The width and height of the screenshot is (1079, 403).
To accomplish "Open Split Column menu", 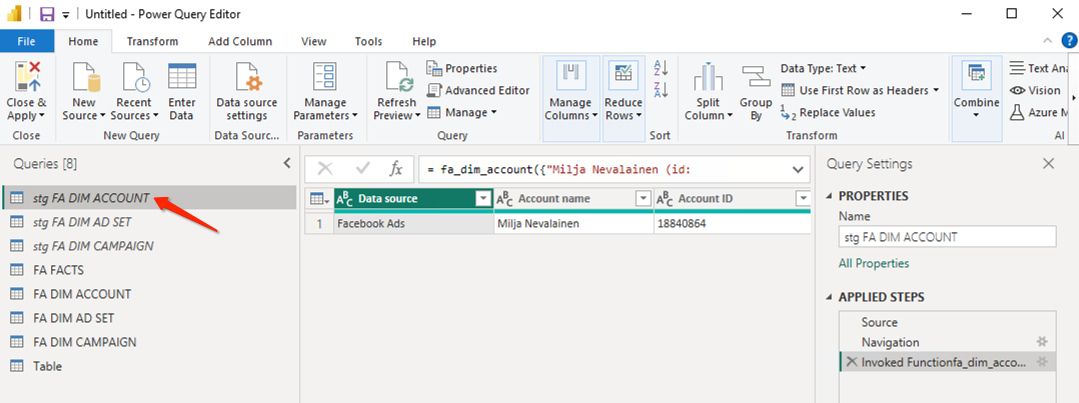I will click(x=709, y=91).
